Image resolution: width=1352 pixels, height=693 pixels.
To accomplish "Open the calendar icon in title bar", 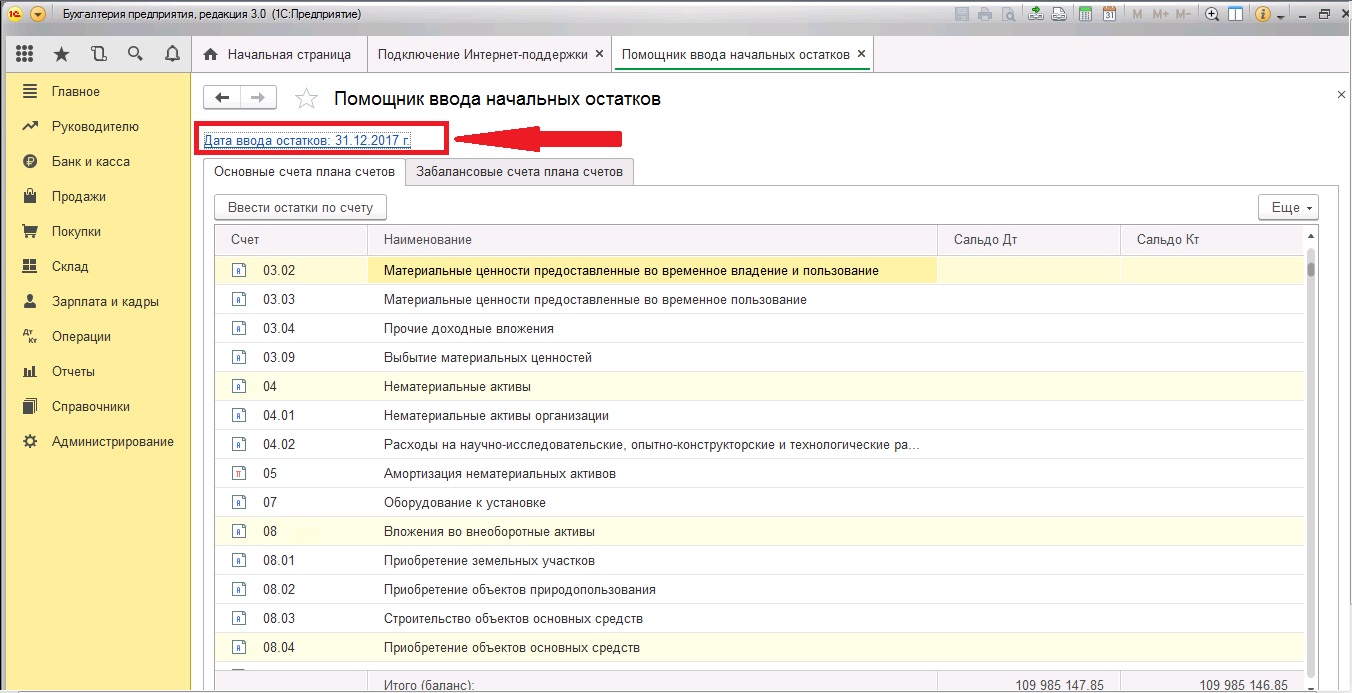I will pos(1109,14).
